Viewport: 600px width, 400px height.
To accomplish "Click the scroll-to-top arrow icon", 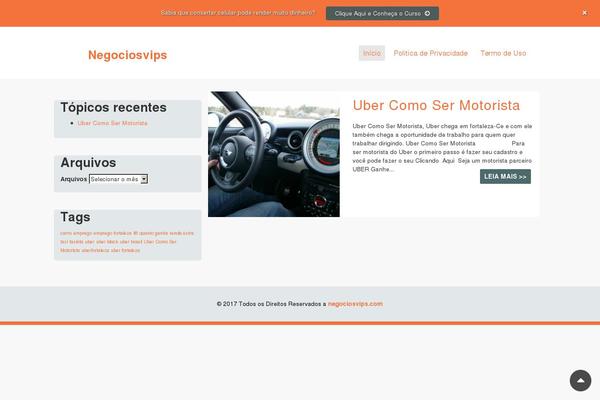I will tap(580, 380).
